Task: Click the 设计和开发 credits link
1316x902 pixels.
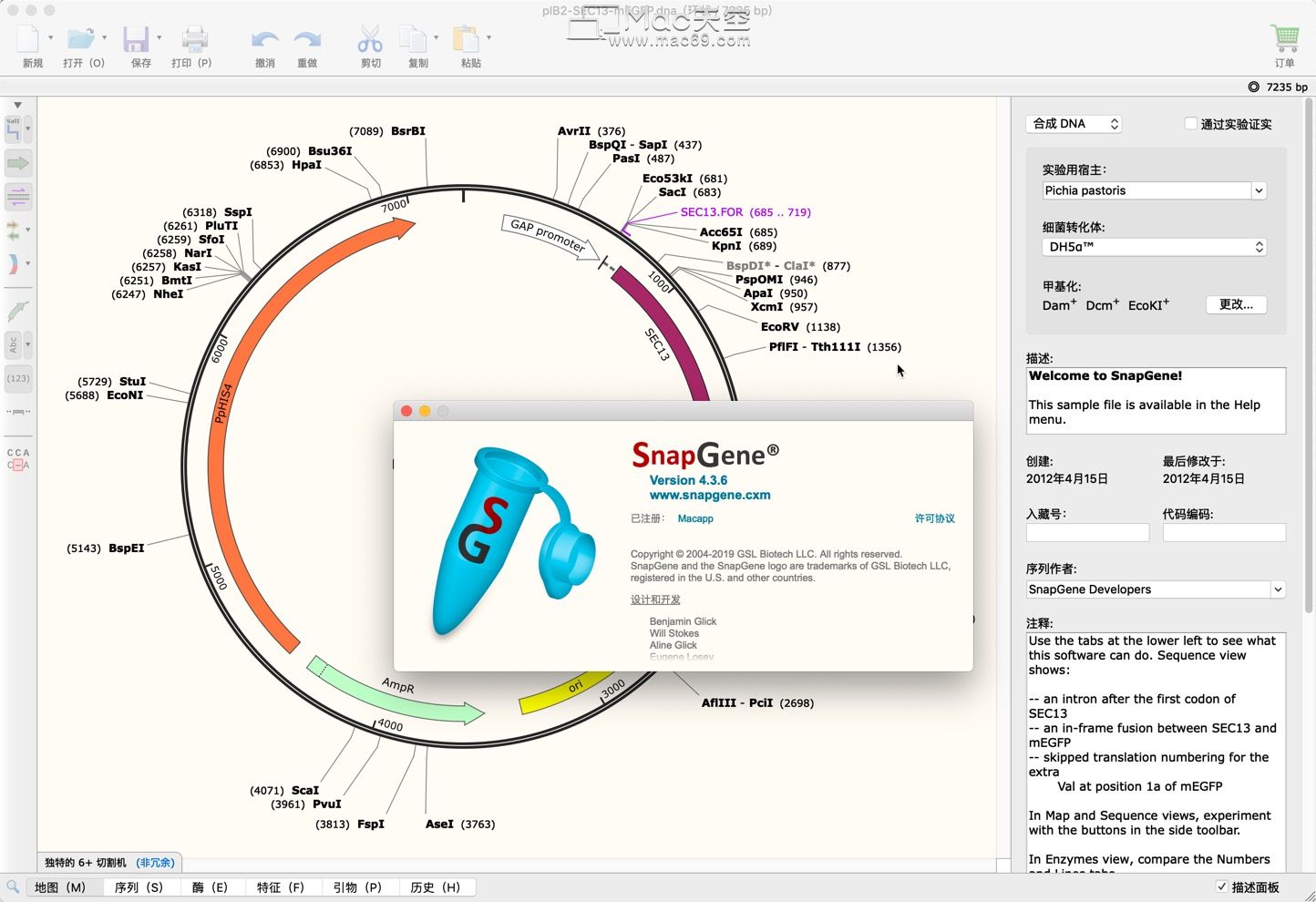Action: 655,600
